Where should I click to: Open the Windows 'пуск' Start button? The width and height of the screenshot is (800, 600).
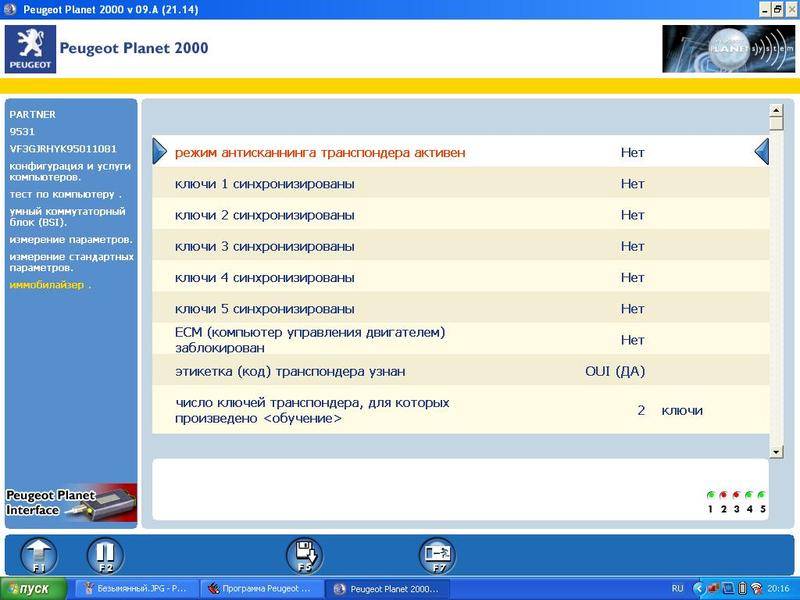point(34,589)
